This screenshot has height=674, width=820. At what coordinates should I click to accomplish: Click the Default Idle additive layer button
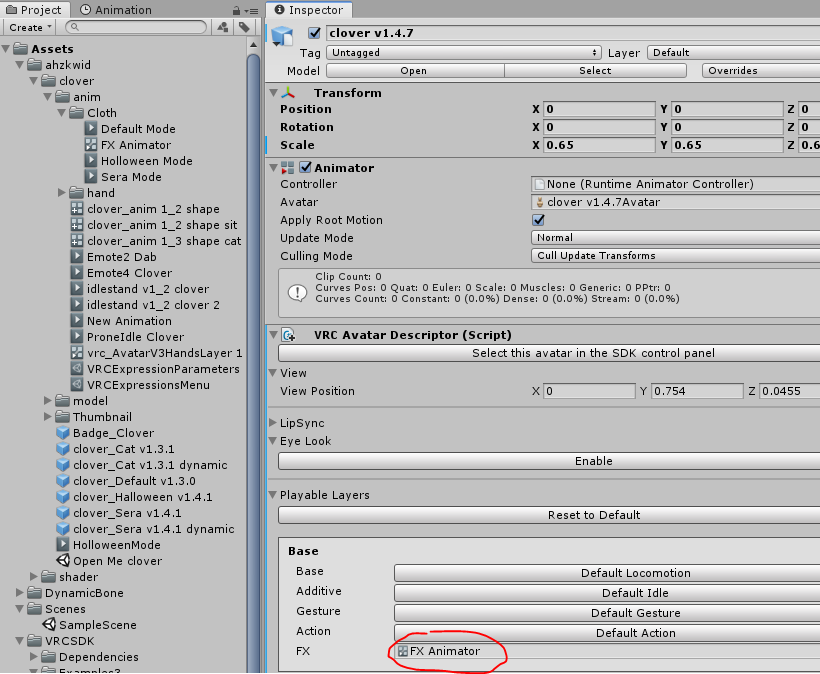tap(607, 593)
